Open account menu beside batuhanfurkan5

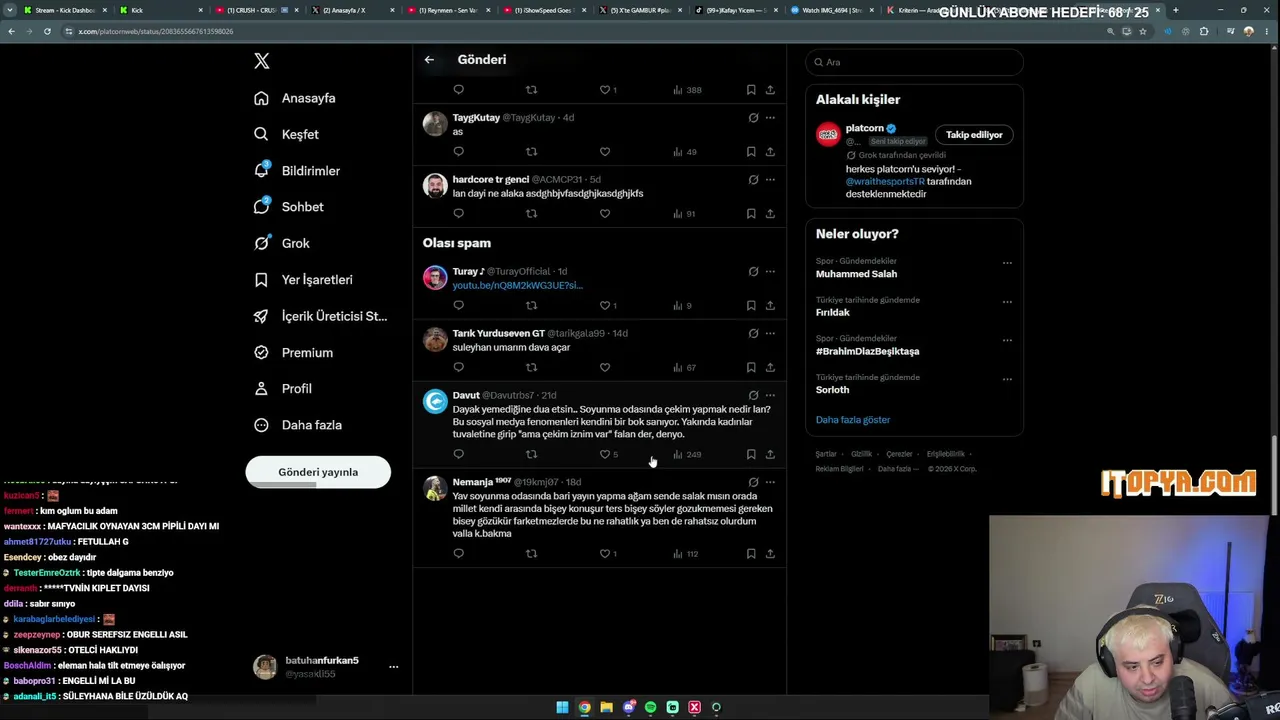click(x=393, y=667)
